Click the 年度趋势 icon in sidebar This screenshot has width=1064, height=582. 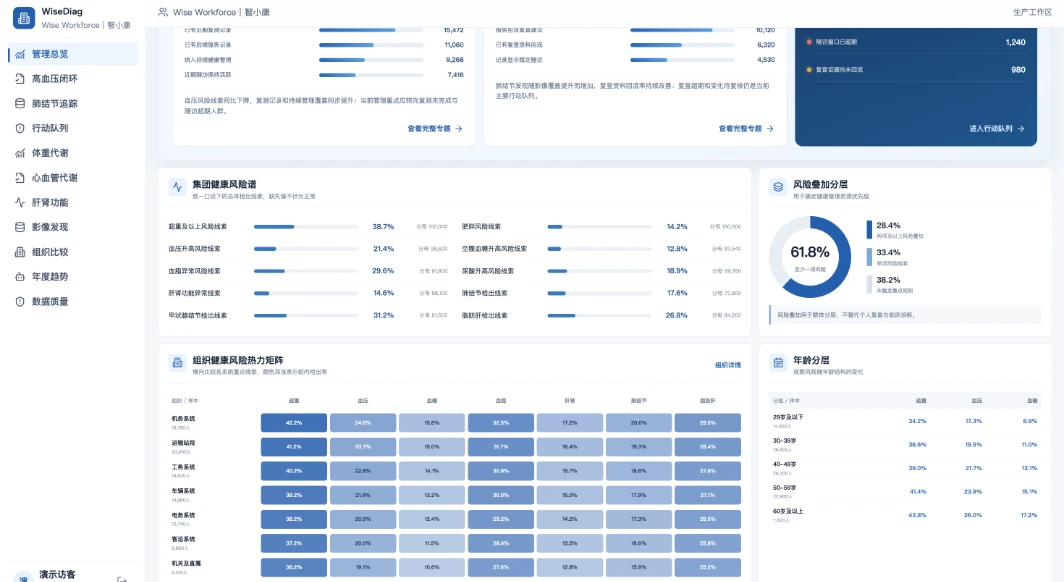tap(20, 277)
